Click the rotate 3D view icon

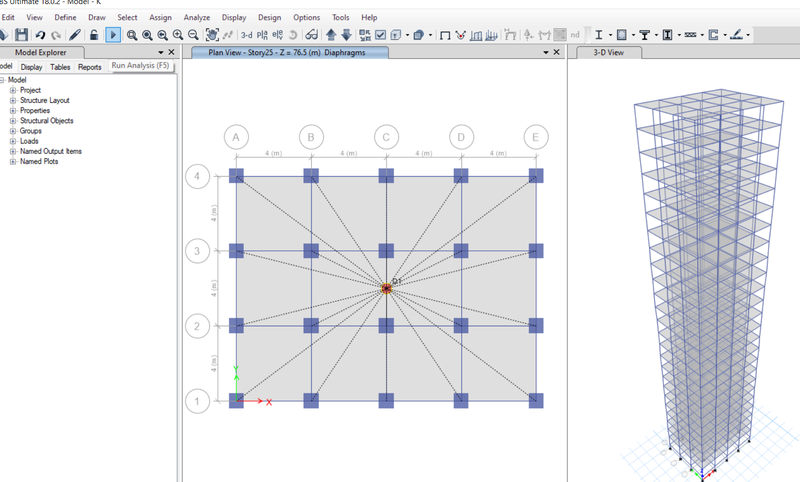(x=293, y=35)
